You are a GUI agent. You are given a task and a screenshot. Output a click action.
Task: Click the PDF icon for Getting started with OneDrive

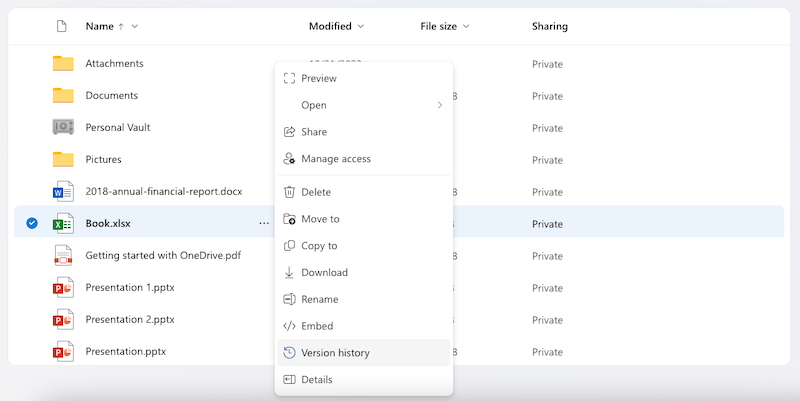pyautogui.click(x=63, y=255)
